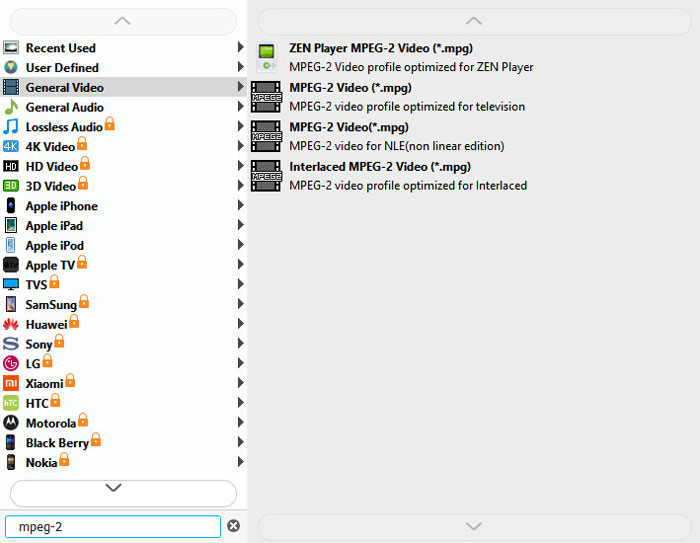The width and height of the screenshot is (700, 543).
Task: Expand the General Audio submenu arrow
Action: tap(240, 106)
